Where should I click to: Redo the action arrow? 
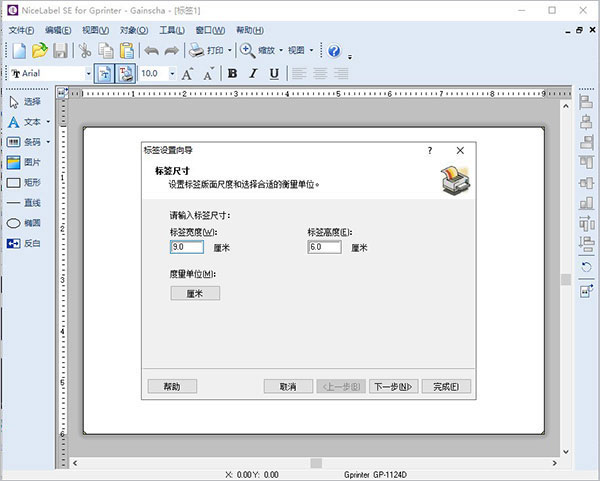171,51
